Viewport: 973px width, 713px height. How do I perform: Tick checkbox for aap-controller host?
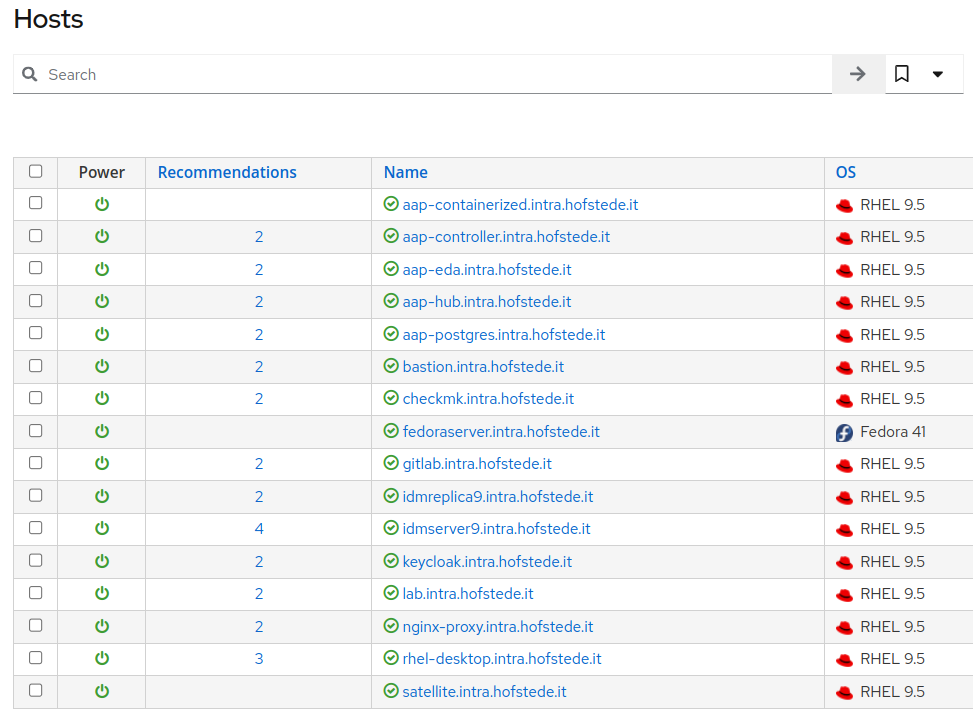(36, 236)
